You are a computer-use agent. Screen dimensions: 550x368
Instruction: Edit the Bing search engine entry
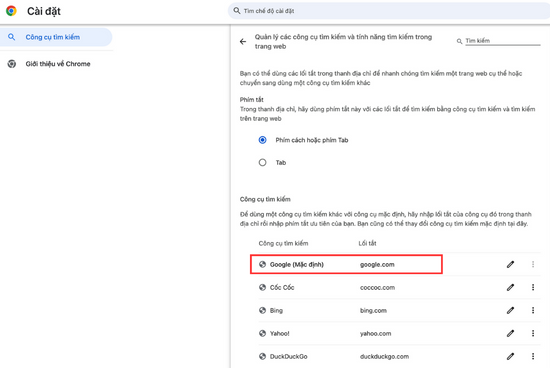(510, 310)
